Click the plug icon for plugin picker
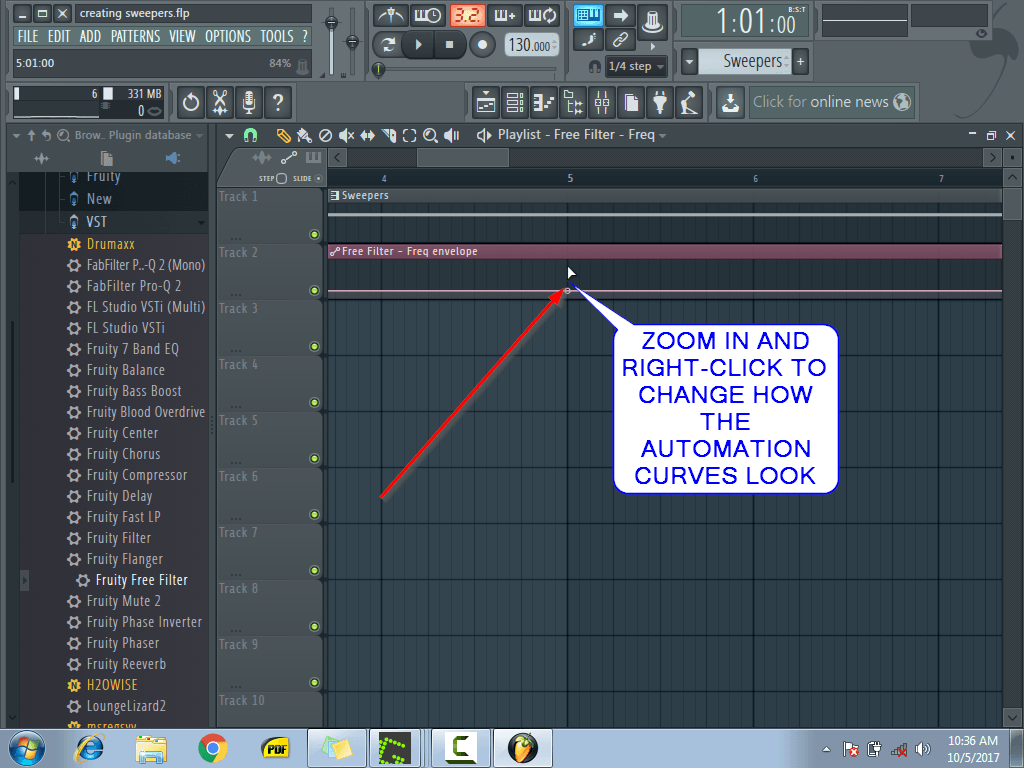This screenshot has width=1024, height=768. 660,103
